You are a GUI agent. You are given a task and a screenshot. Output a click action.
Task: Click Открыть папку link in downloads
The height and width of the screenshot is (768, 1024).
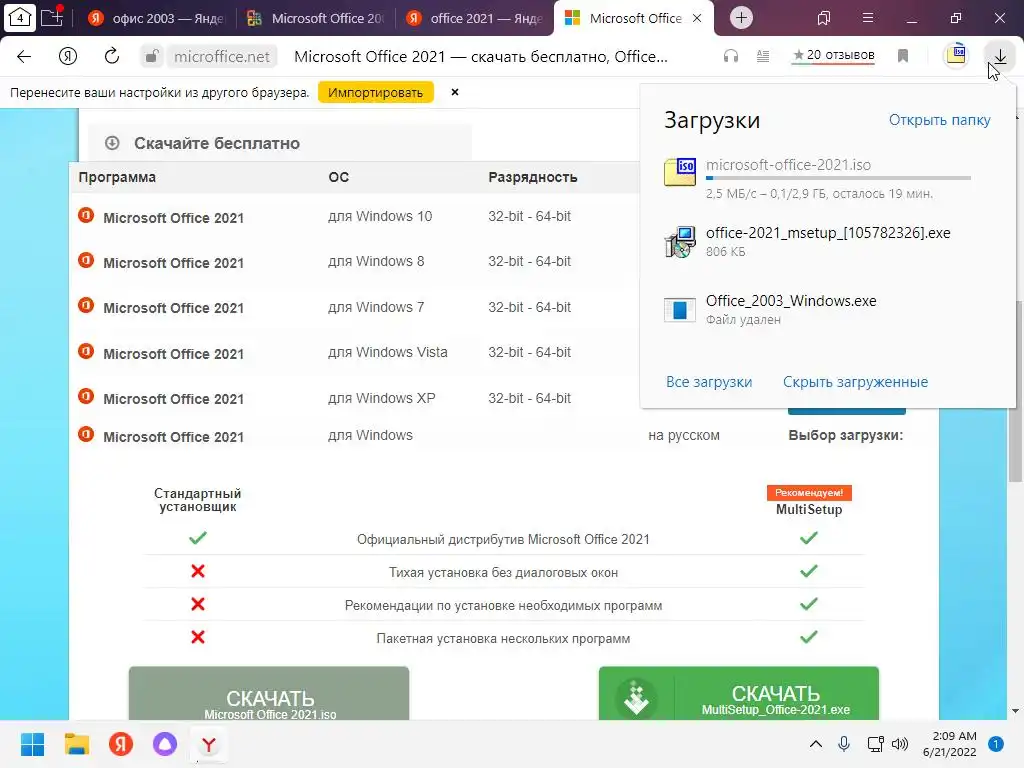click(x=939, y=120)
